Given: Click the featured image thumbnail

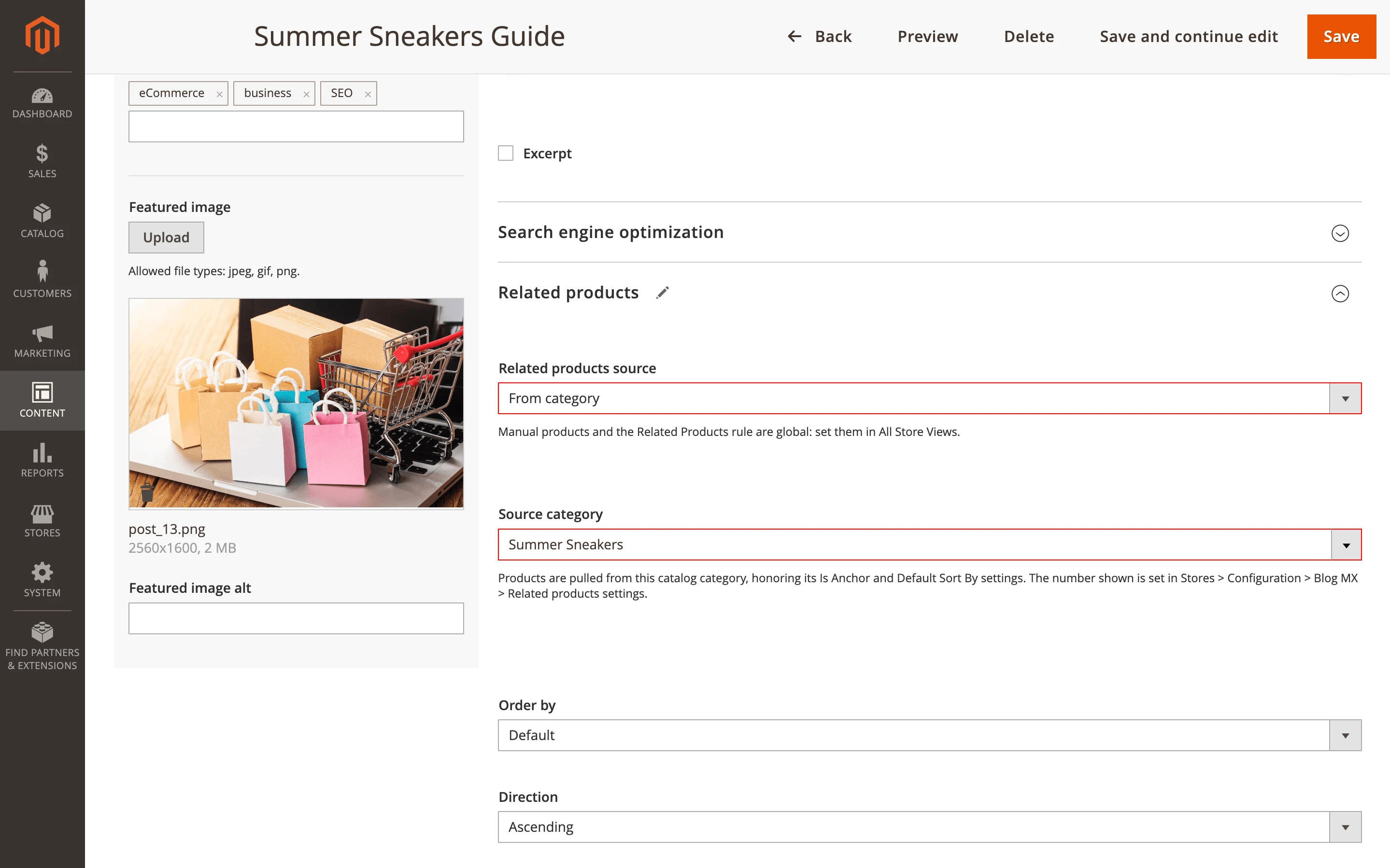Looking at the screenshot, I should click(x=296, y=403).
